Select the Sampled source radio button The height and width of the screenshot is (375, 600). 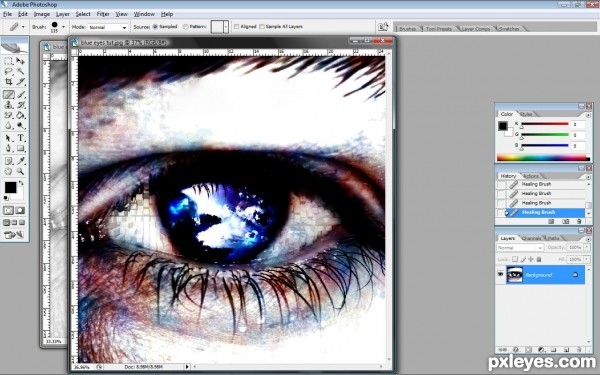tap(155, 27)
